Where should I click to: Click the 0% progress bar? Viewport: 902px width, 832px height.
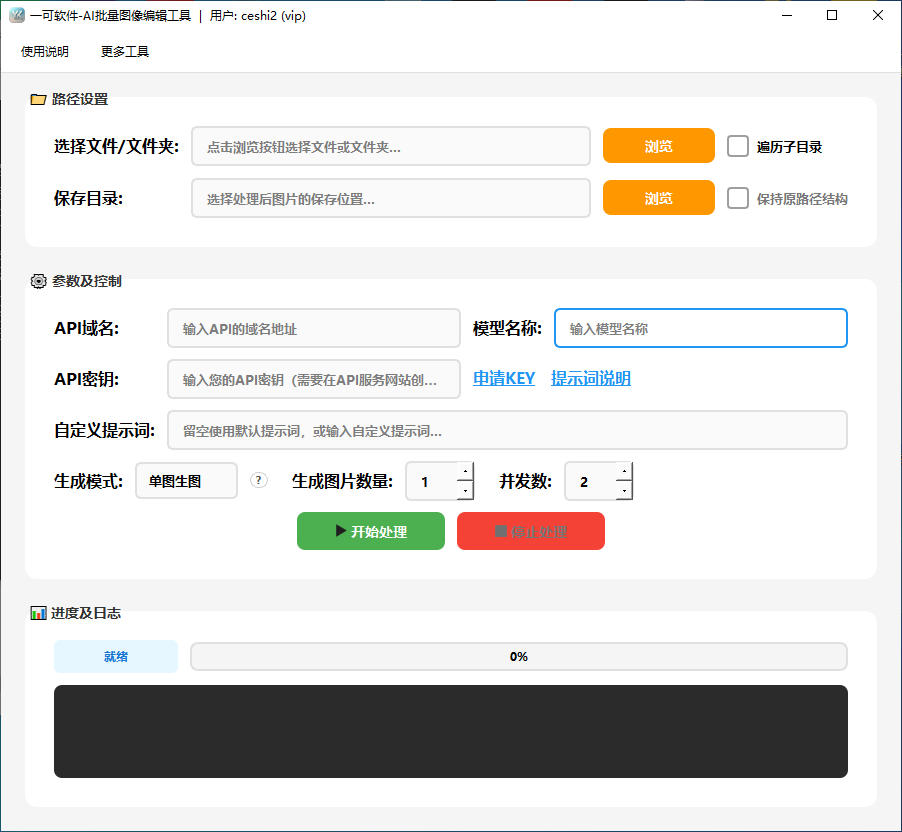point(518,656)
